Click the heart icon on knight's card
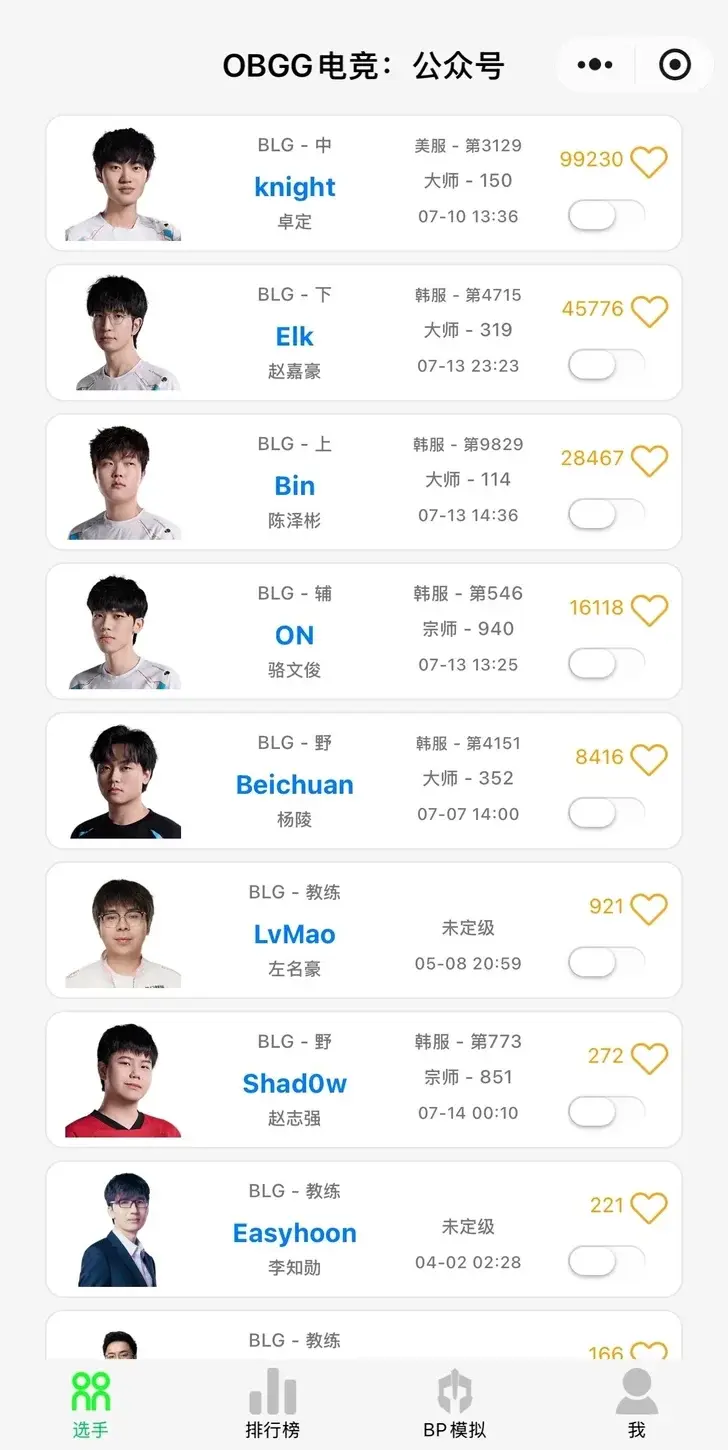The width and height of the screenshot is (728, 1450). [x=649, y=162]
